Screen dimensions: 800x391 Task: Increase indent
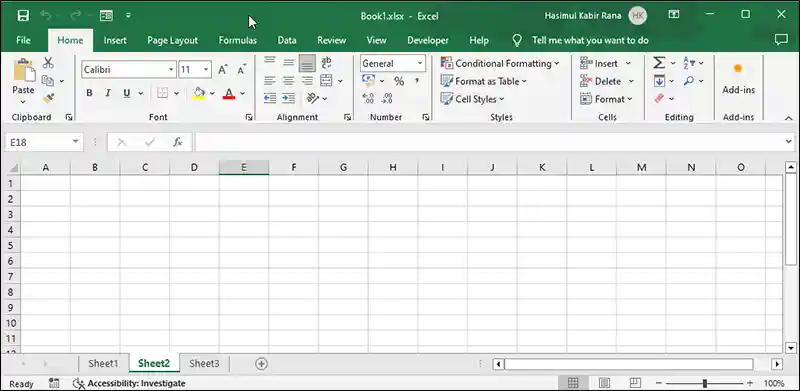289,98
